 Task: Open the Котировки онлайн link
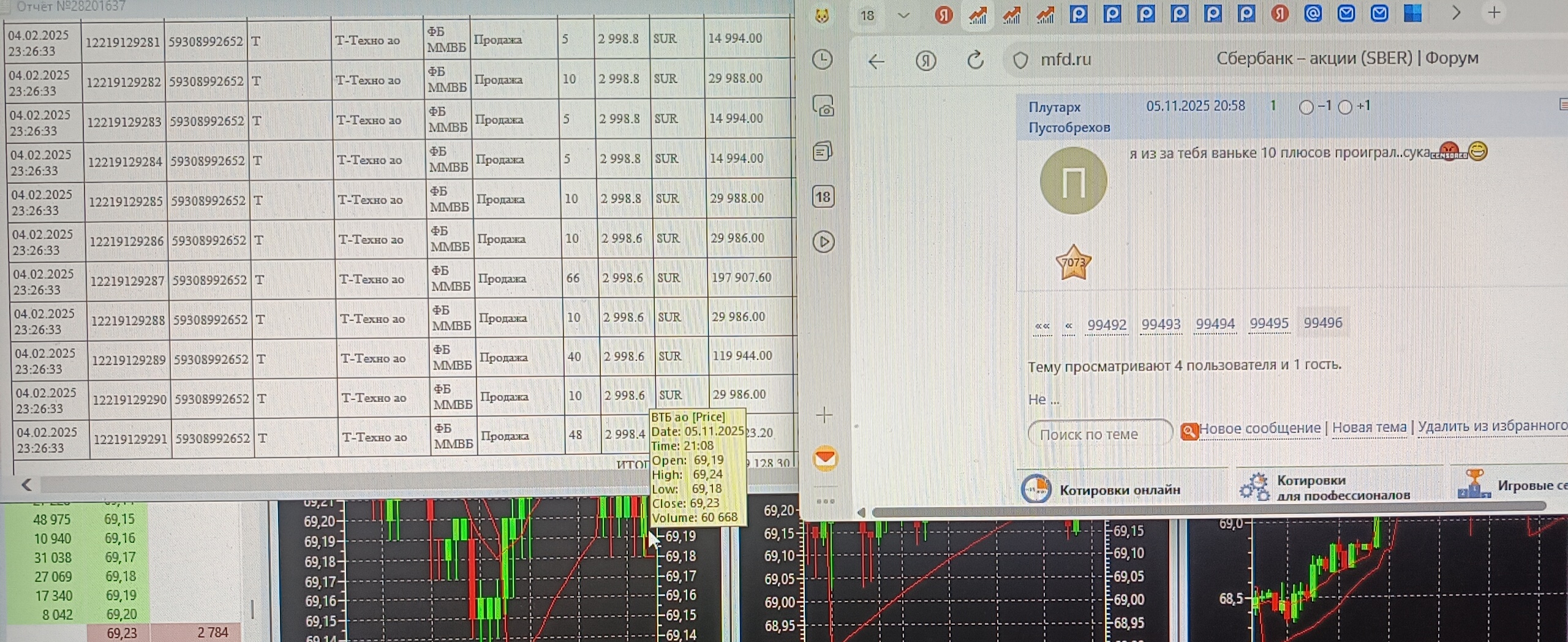pyautogui.click(x=1120, y=489)
